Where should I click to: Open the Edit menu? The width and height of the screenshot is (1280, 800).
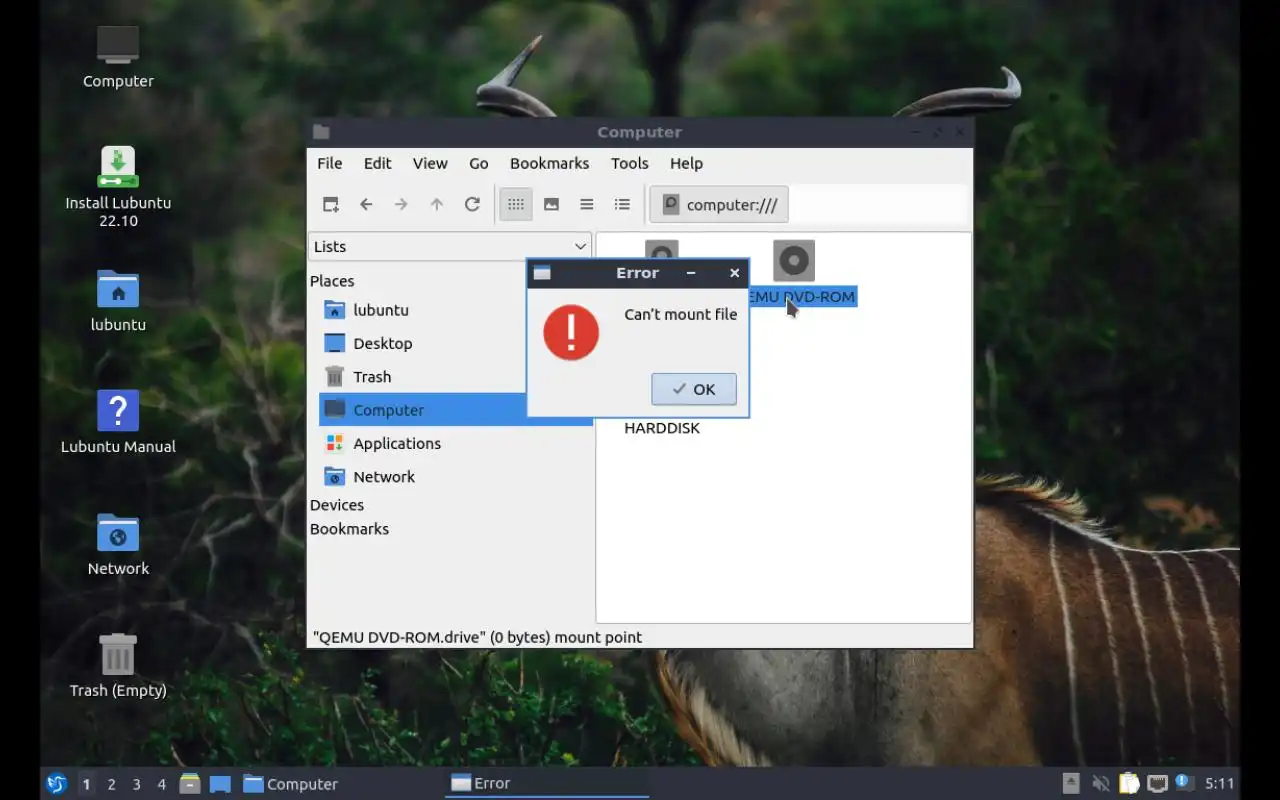pos(377,163)
